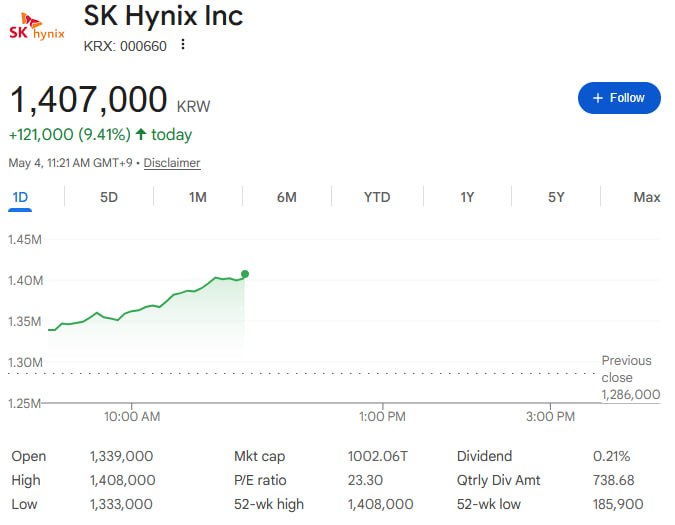Click the green current price dot on chart
The width and height of the screenshot is (675, 525).
(x=245, y=274)
